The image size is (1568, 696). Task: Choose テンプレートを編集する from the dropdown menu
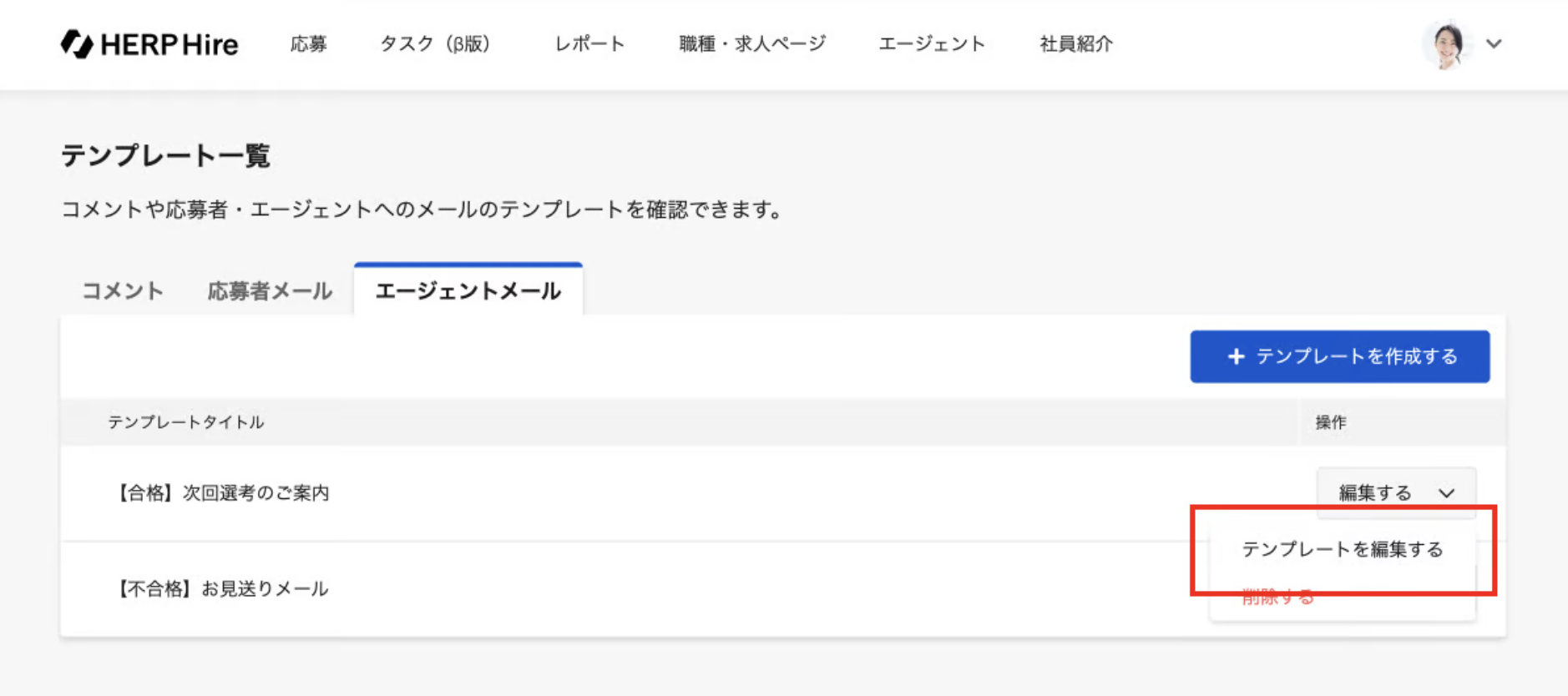1342,549
